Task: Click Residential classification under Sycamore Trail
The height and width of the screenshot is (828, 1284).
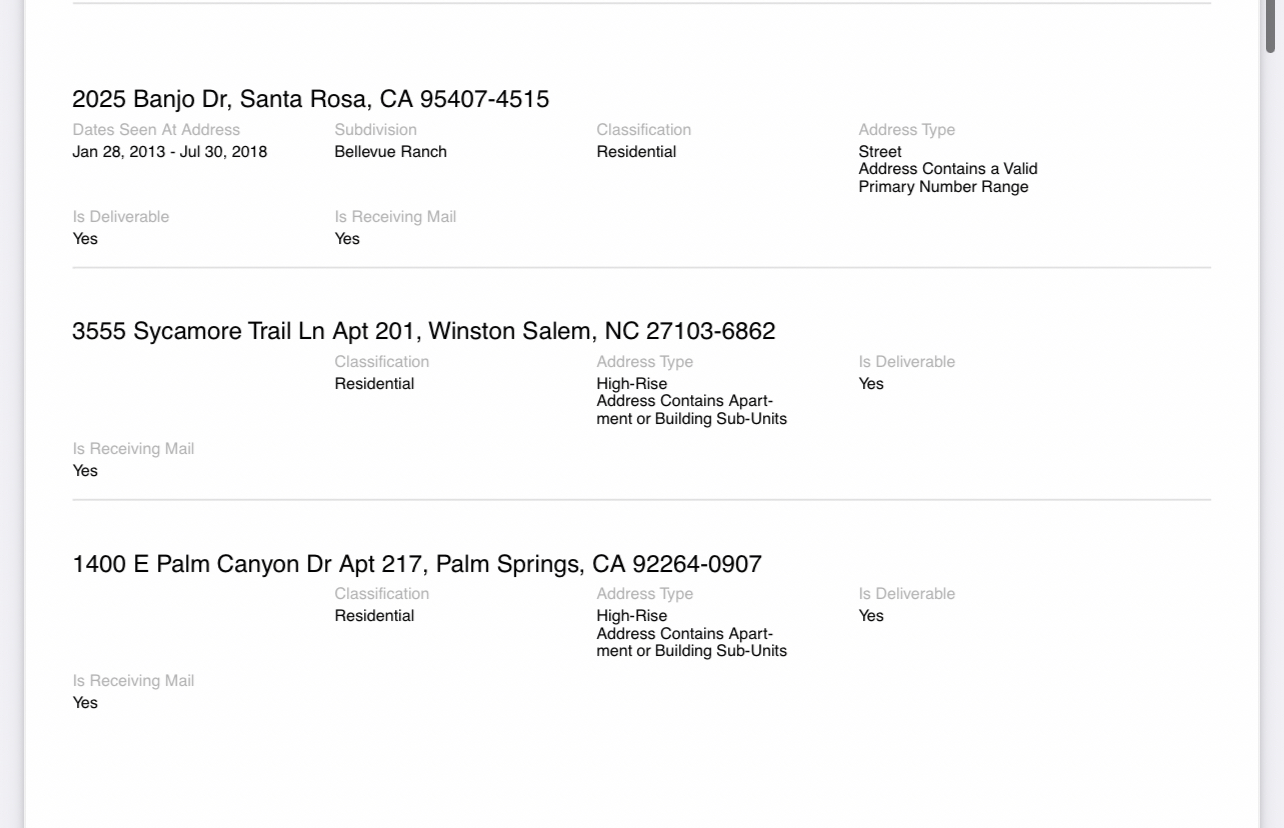Action: [374, 384]
